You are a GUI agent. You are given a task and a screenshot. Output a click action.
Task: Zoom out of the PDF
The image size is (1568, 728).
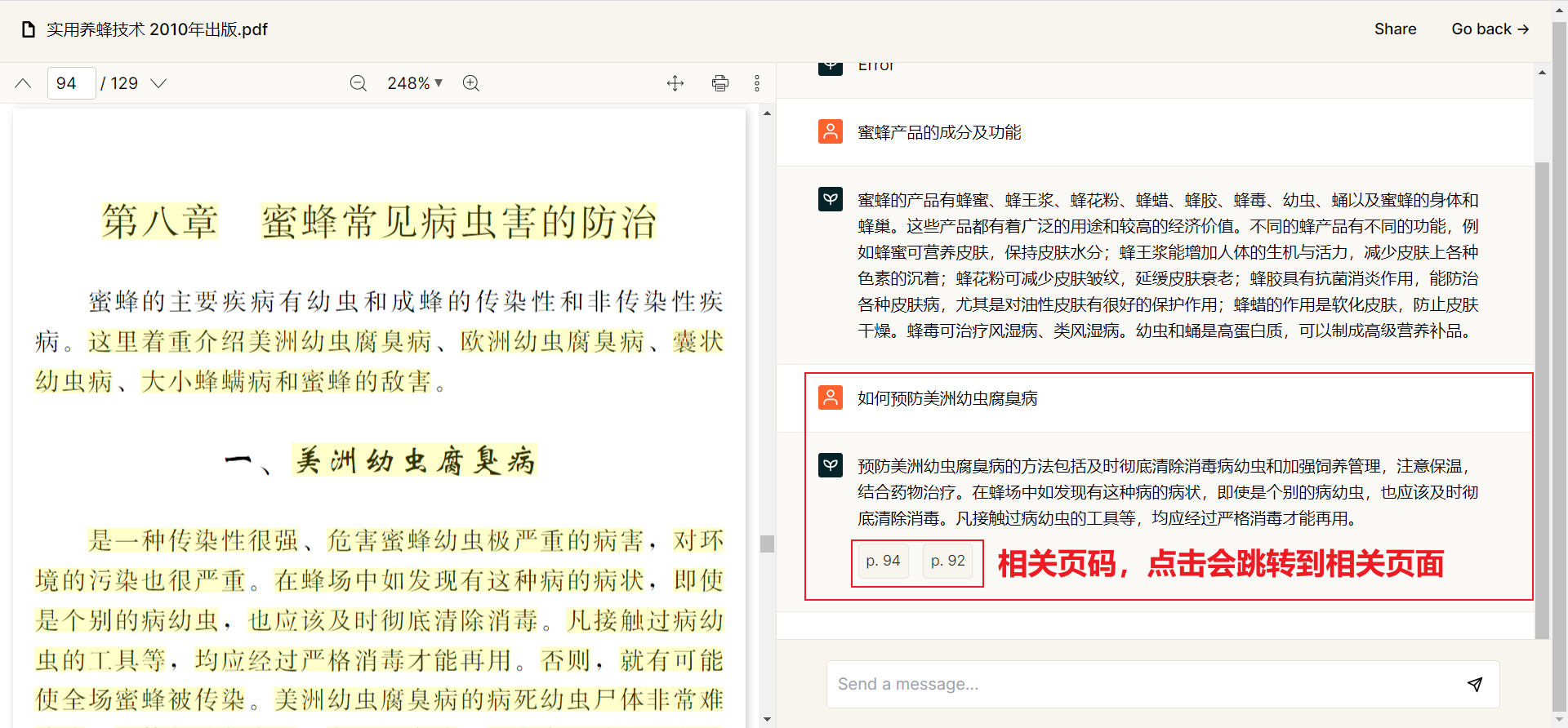click(x=358, y=83)
